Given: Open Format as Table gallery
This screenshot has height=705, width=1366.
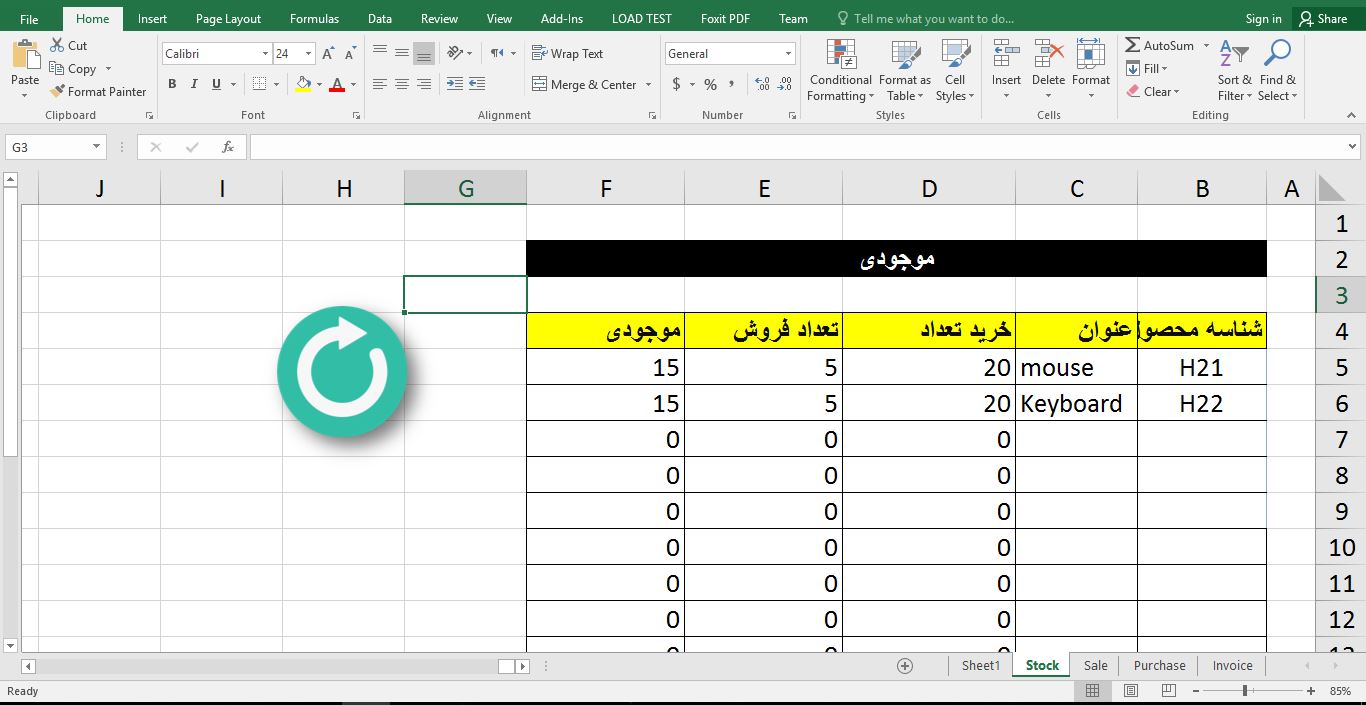Looking at the screenshot, I should (905, 70).
